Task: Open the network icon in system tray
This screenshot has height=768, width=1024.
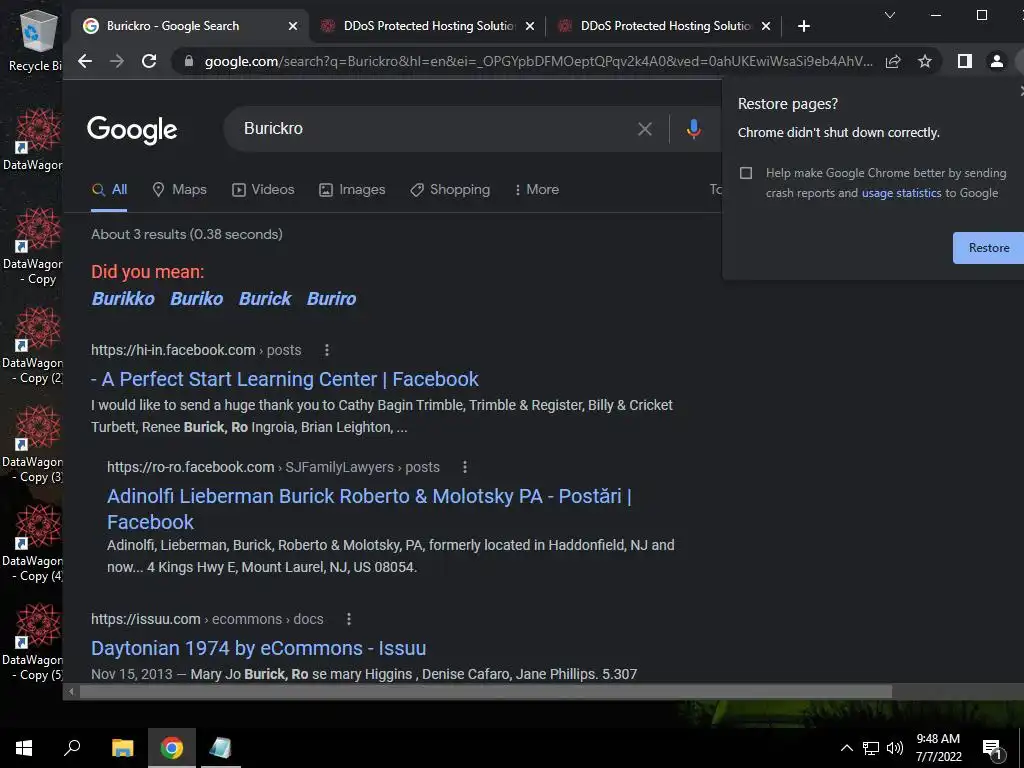Action: click(x=871, y=748)
